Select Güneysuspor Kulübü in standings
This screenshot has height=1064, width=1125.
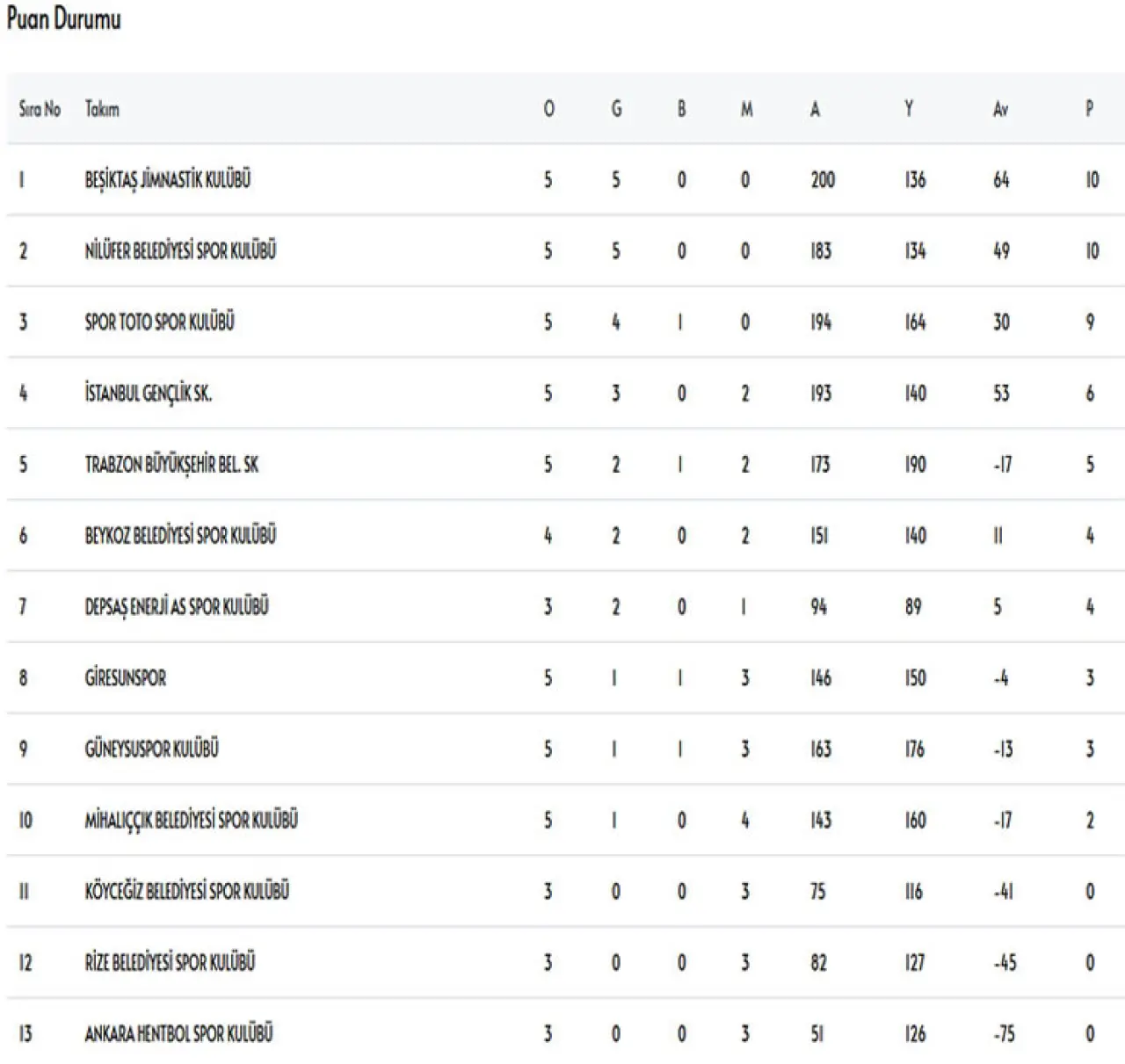click(151, 749)
